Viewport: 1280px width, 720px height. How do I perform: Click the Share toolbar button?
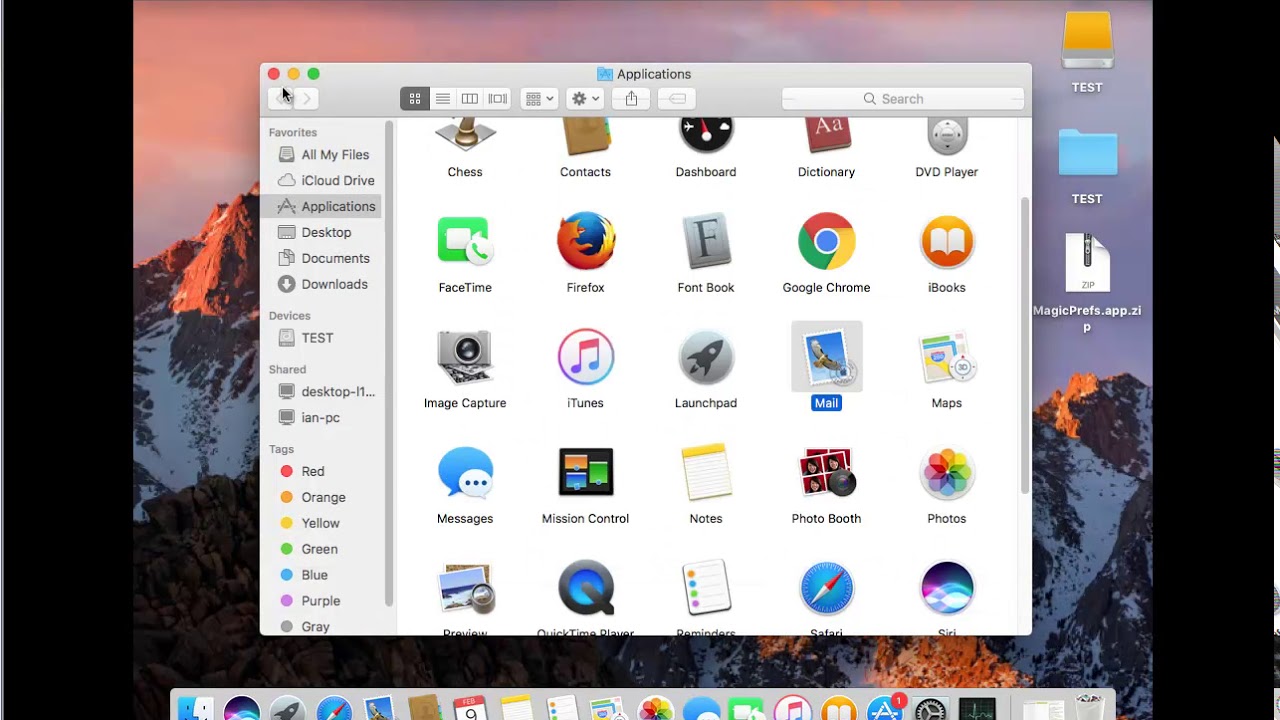631,99
